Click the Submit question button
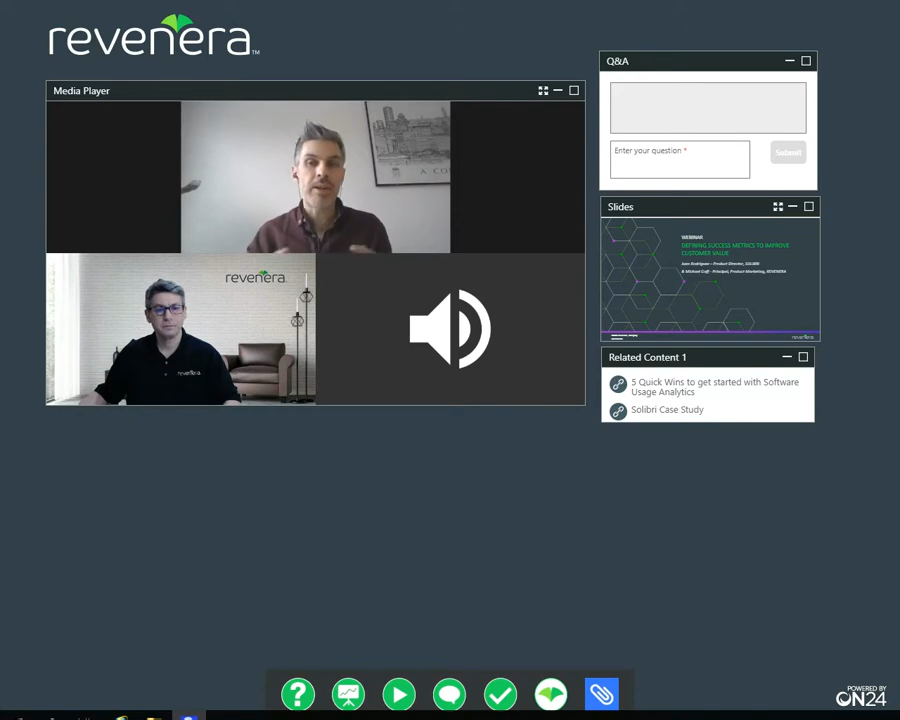Image resolution: width=900 pixels, height=720 pixels. pyautogui.click(x=788, y=152)
